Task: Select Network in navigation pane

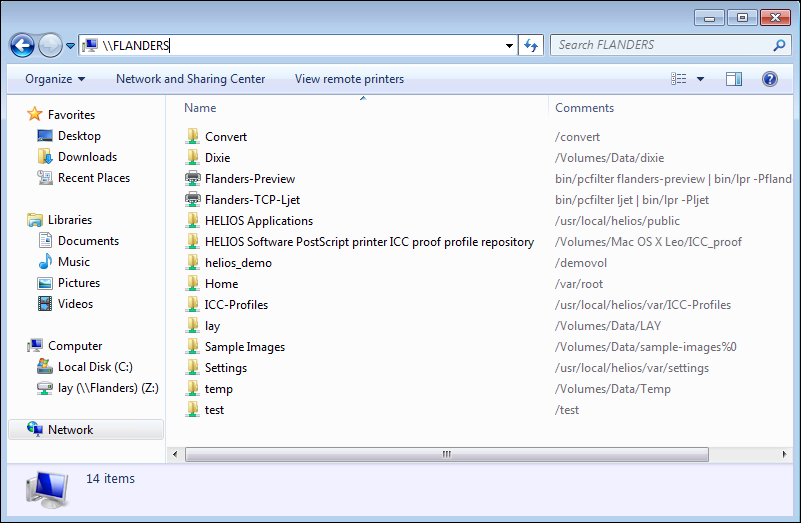Action: click(86, 430)
